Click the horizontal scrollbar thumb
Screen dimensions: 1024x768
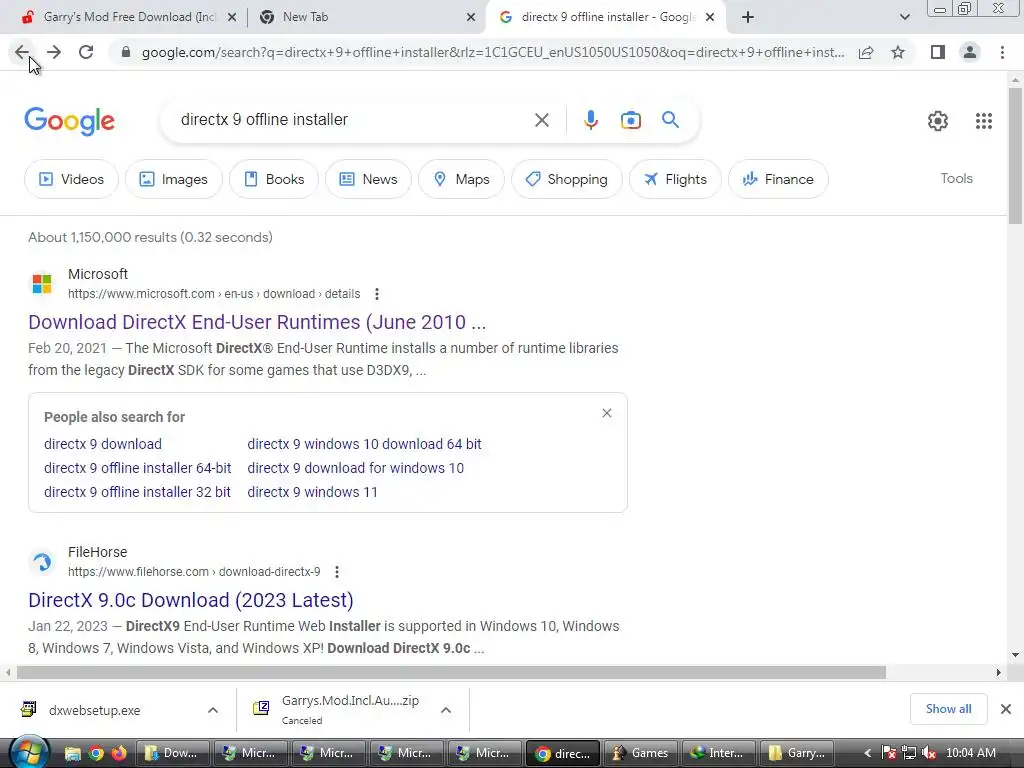(x=451, y=673)
